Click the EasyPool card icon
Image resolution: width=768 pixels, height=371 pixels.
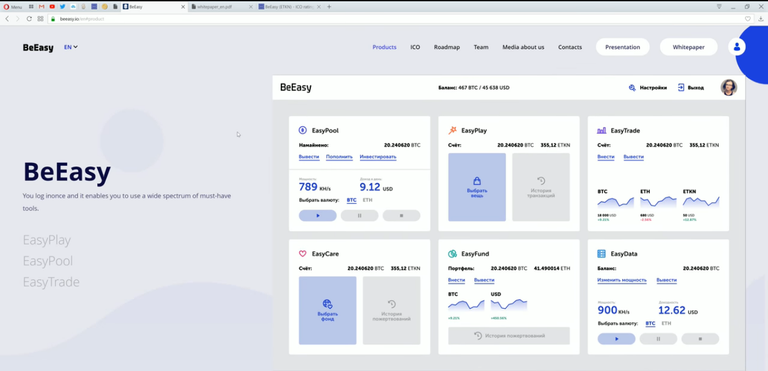coord(303,130)
